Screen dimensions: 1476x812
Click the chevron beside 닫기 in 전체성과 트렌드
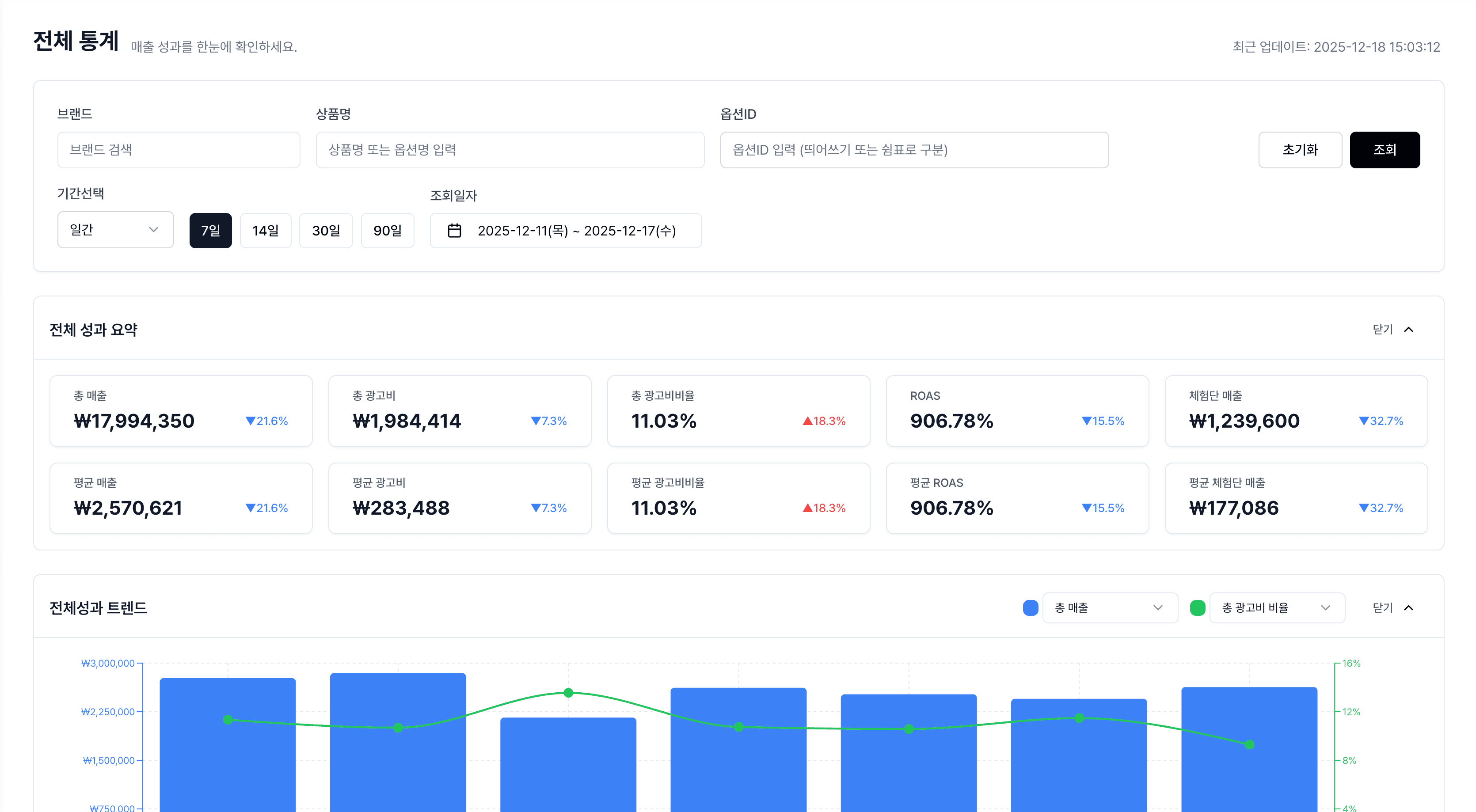(x=1409, y=607)
